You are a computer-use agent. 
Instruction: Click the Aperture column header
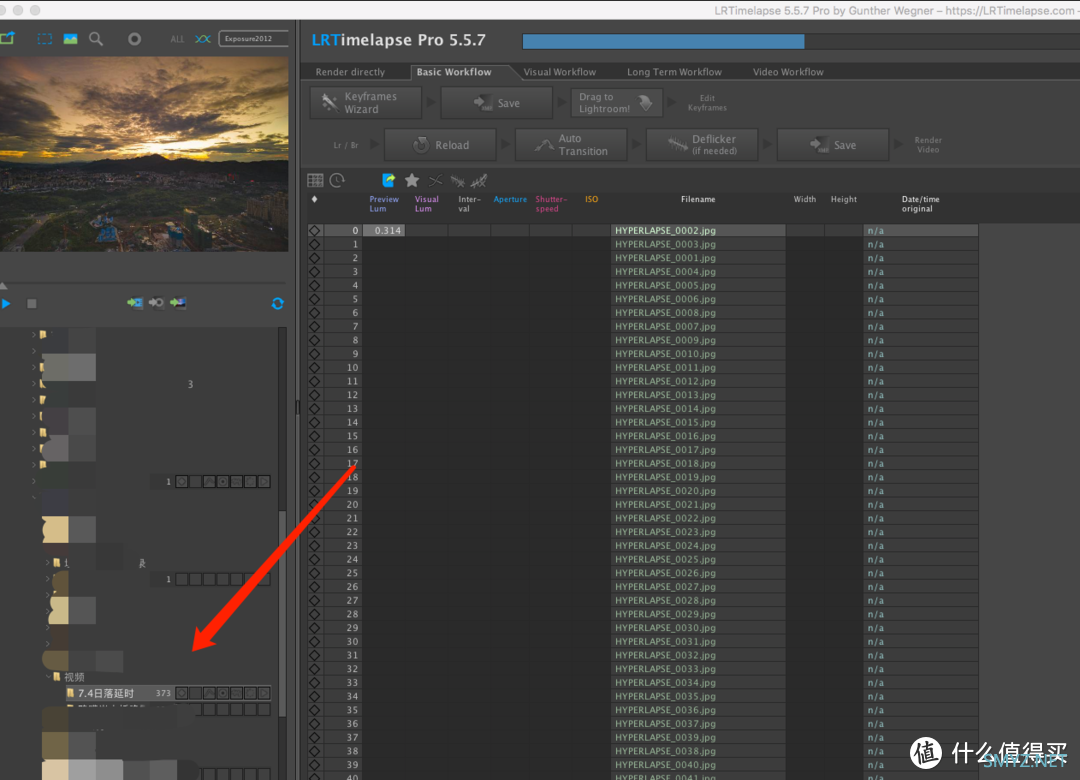(x=510, y=199)
